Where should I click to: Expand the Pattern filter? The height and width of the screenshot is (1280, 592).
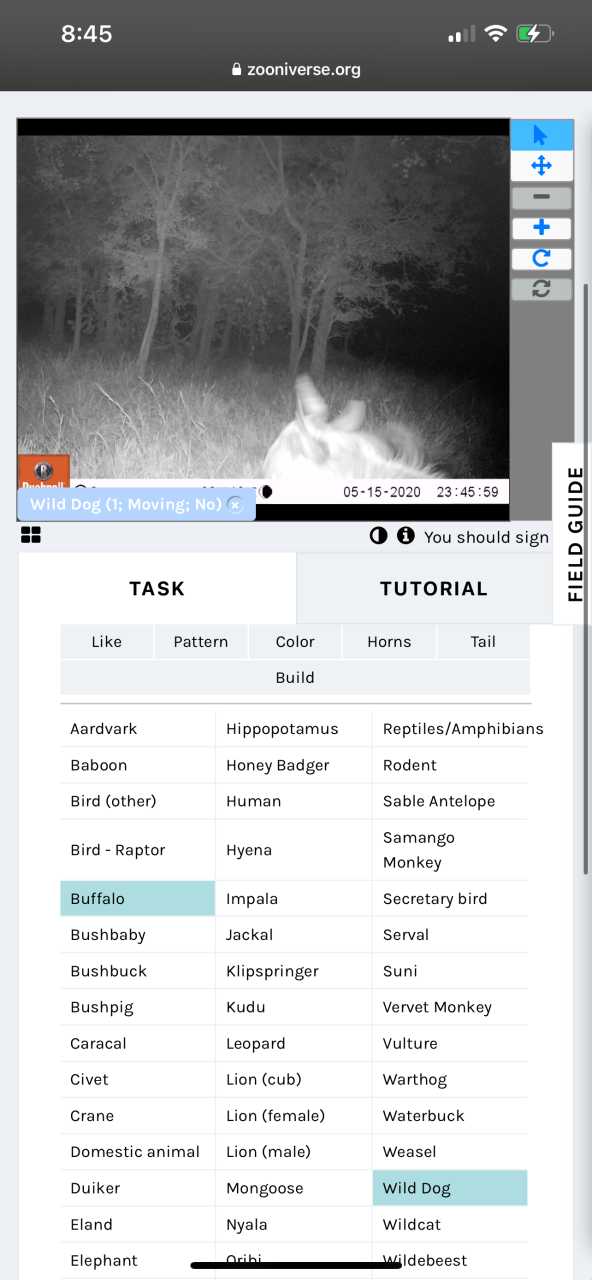(x=201, y=642)
